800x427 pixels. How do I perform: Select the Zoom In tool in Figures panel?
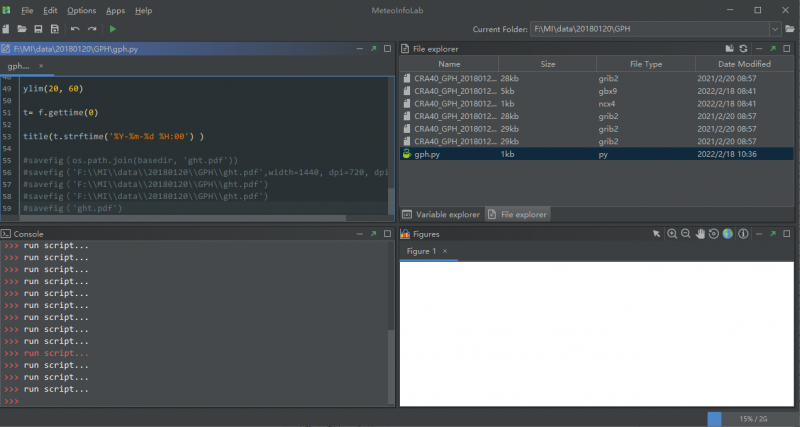pos(672,233)
